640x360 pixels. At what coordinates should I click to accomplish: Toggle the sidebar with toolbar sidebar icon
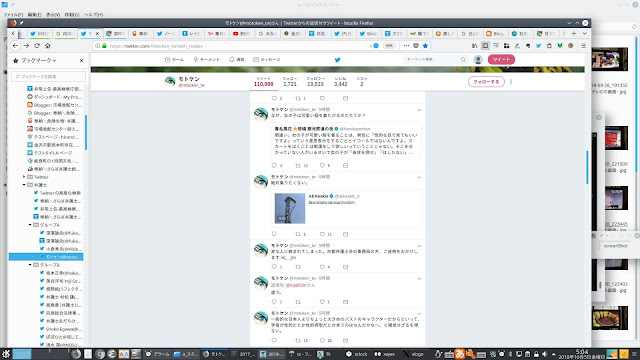click(485, 46)
